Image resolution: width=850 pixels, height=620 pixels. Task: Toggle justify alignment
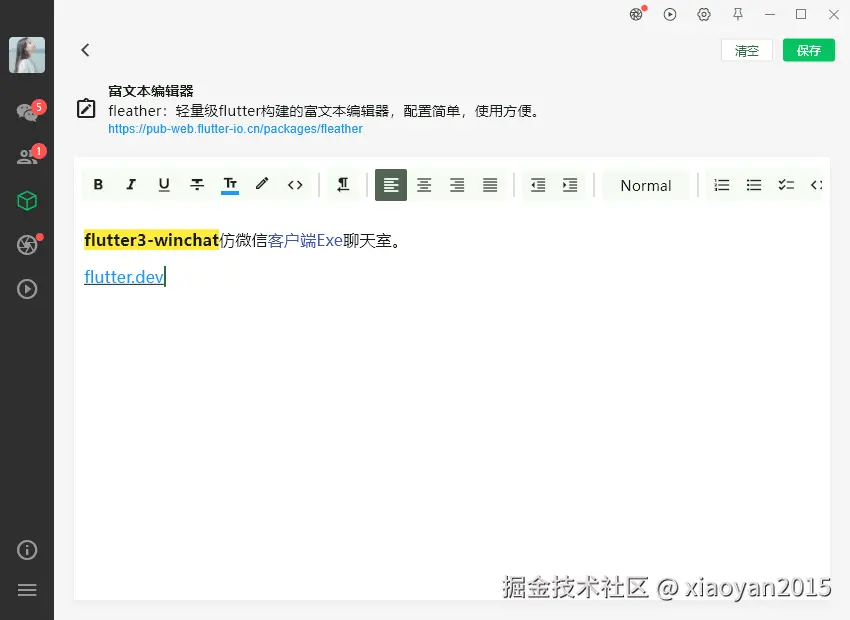coord(490,184)
